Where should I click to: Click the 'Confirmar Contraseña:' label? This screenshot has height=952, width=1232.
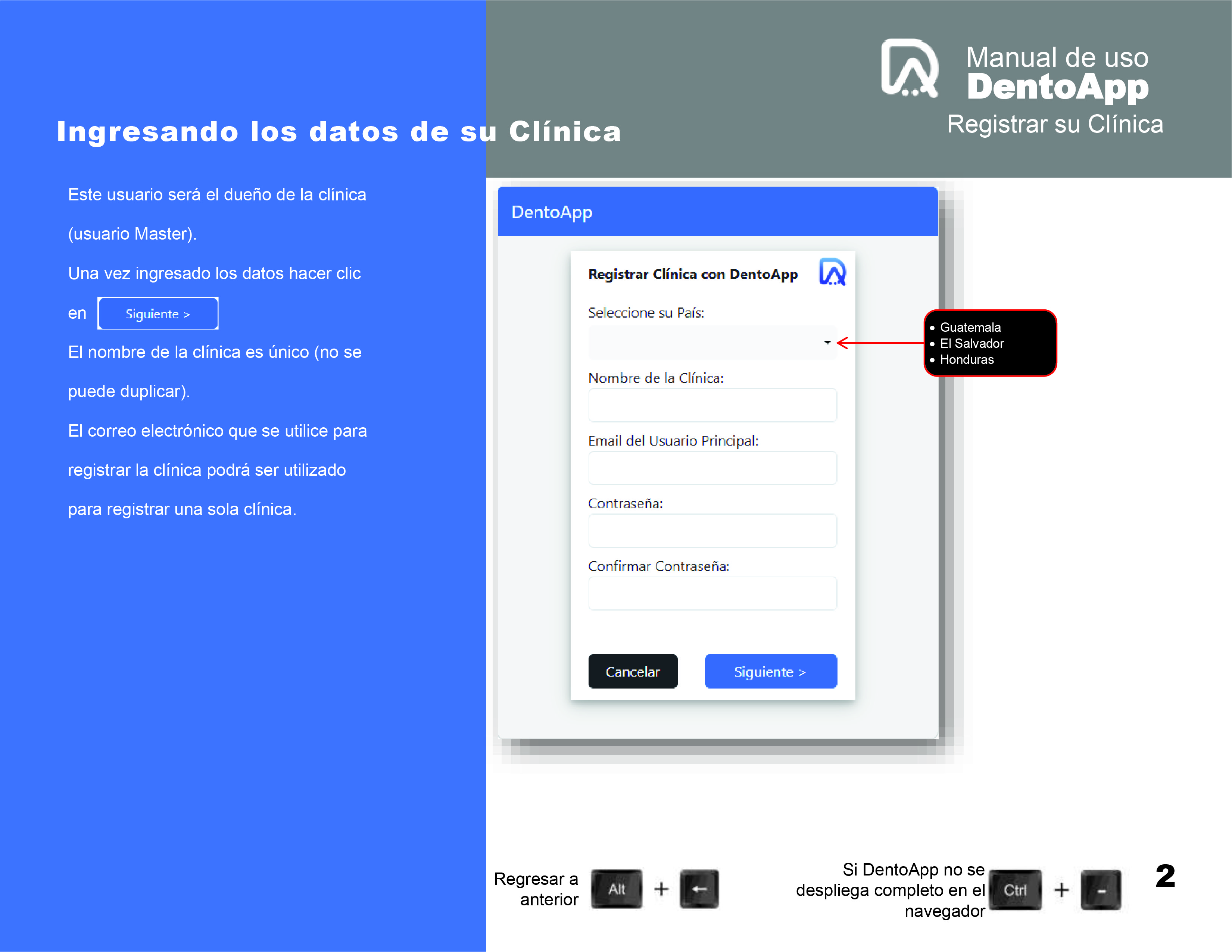tap(659, 566)
